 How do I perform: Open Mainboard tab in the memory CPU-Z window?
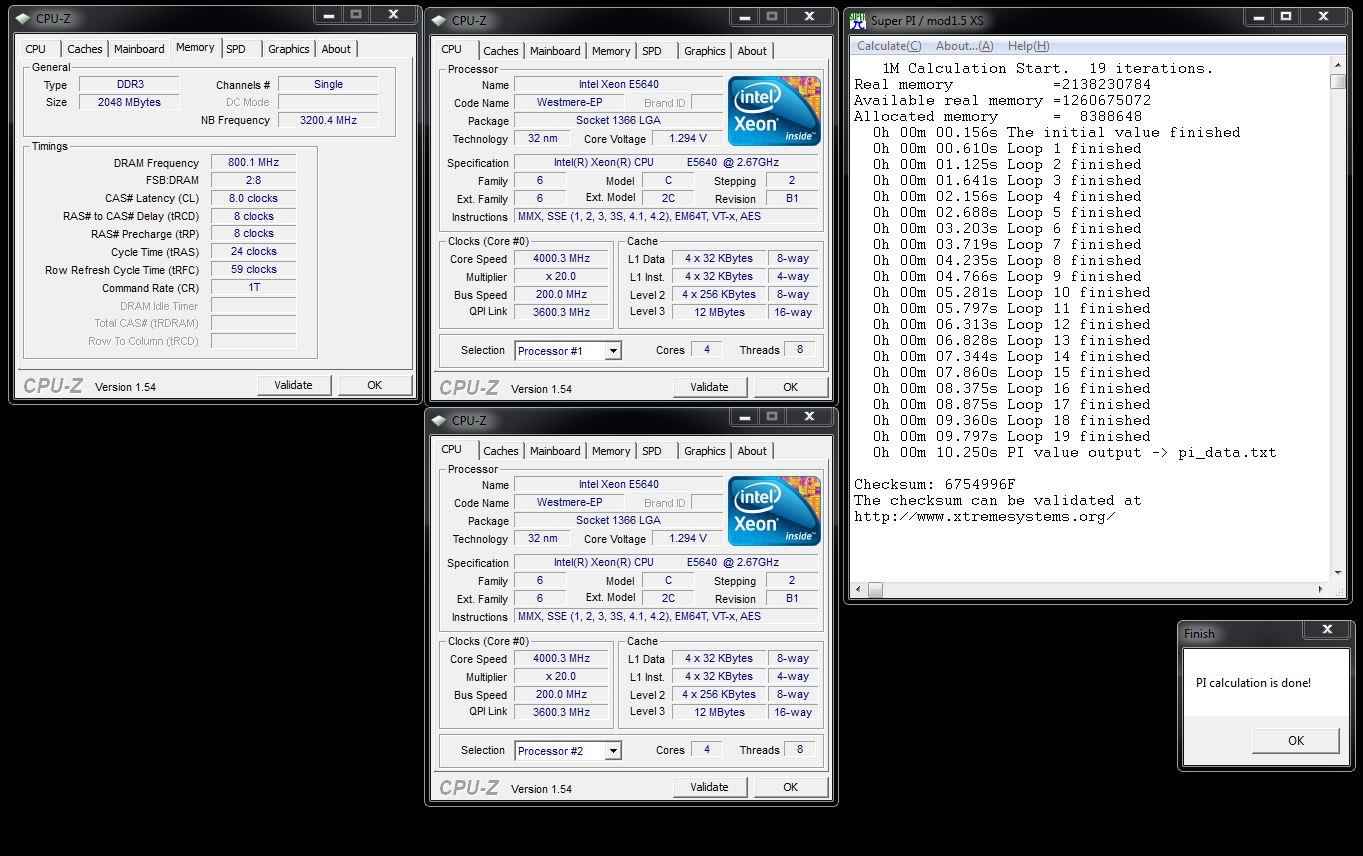point(139,49)
